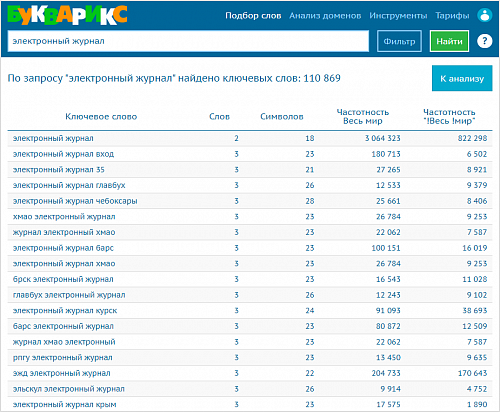Select keyword электронный журнал крым
500x412 pixels.
click(64, 405)
